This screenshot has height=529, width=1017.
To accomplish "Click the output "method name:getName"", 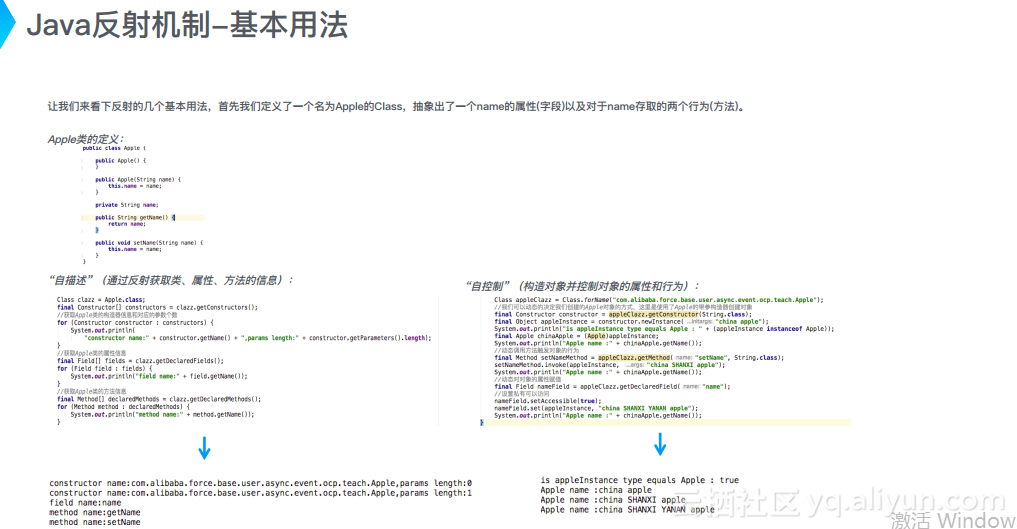I will pos(95,513).
